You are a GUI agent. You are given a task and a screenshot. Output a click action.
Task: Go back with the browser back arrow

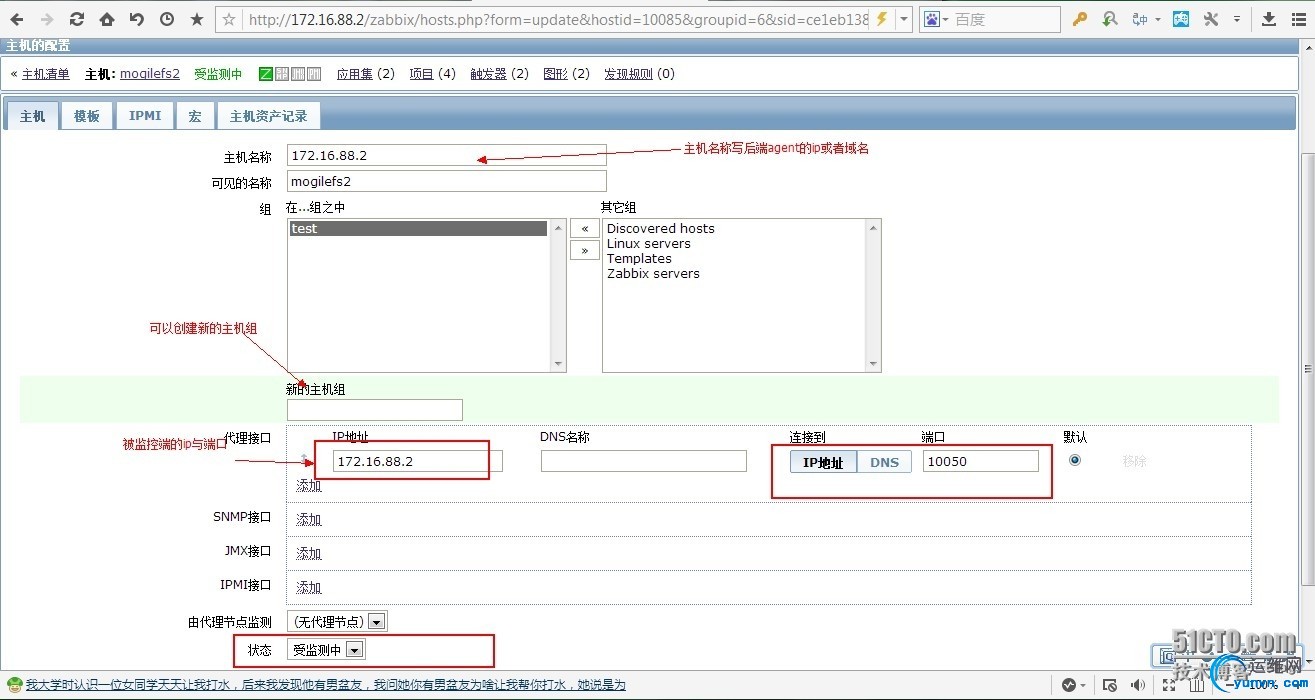[17, 19]
